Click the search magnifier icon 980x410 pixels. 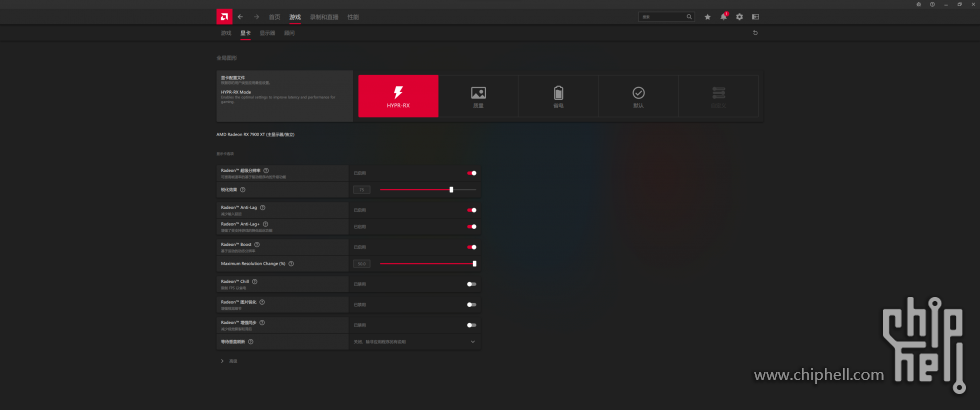pyautogui.click(x=689, y=17)
